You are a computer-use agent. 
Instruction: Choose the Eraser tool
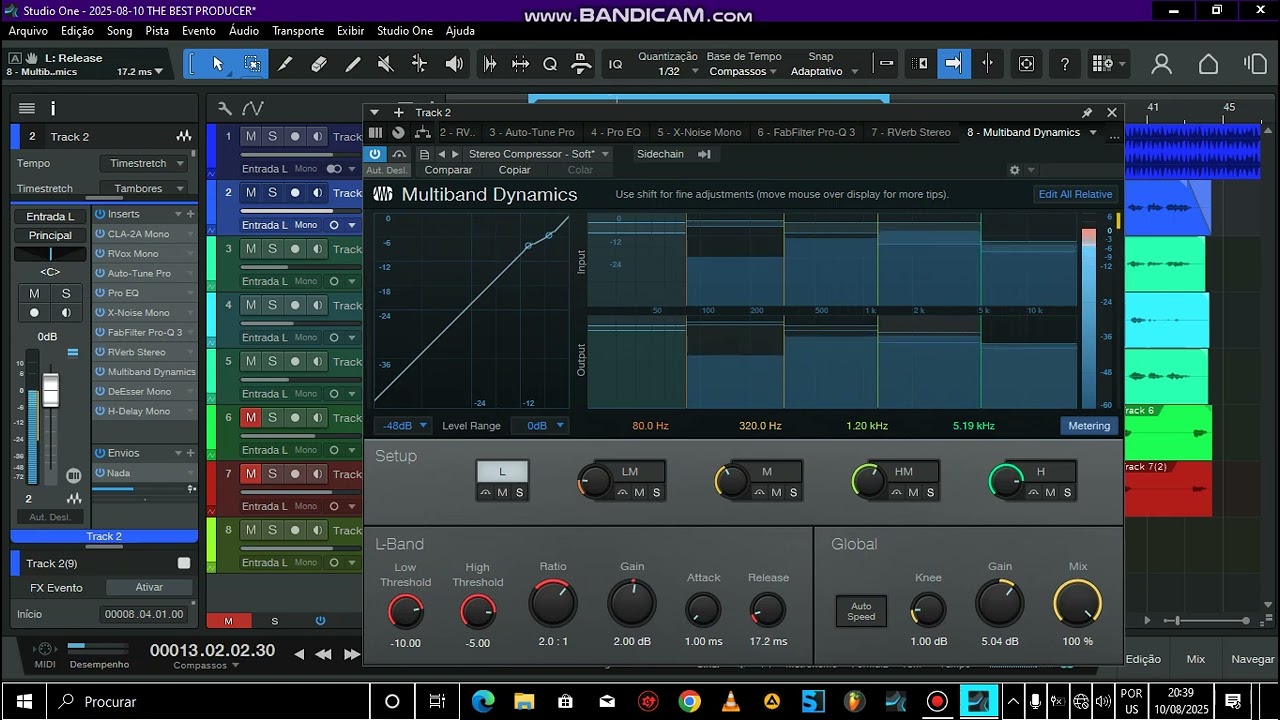click(319, 64)
